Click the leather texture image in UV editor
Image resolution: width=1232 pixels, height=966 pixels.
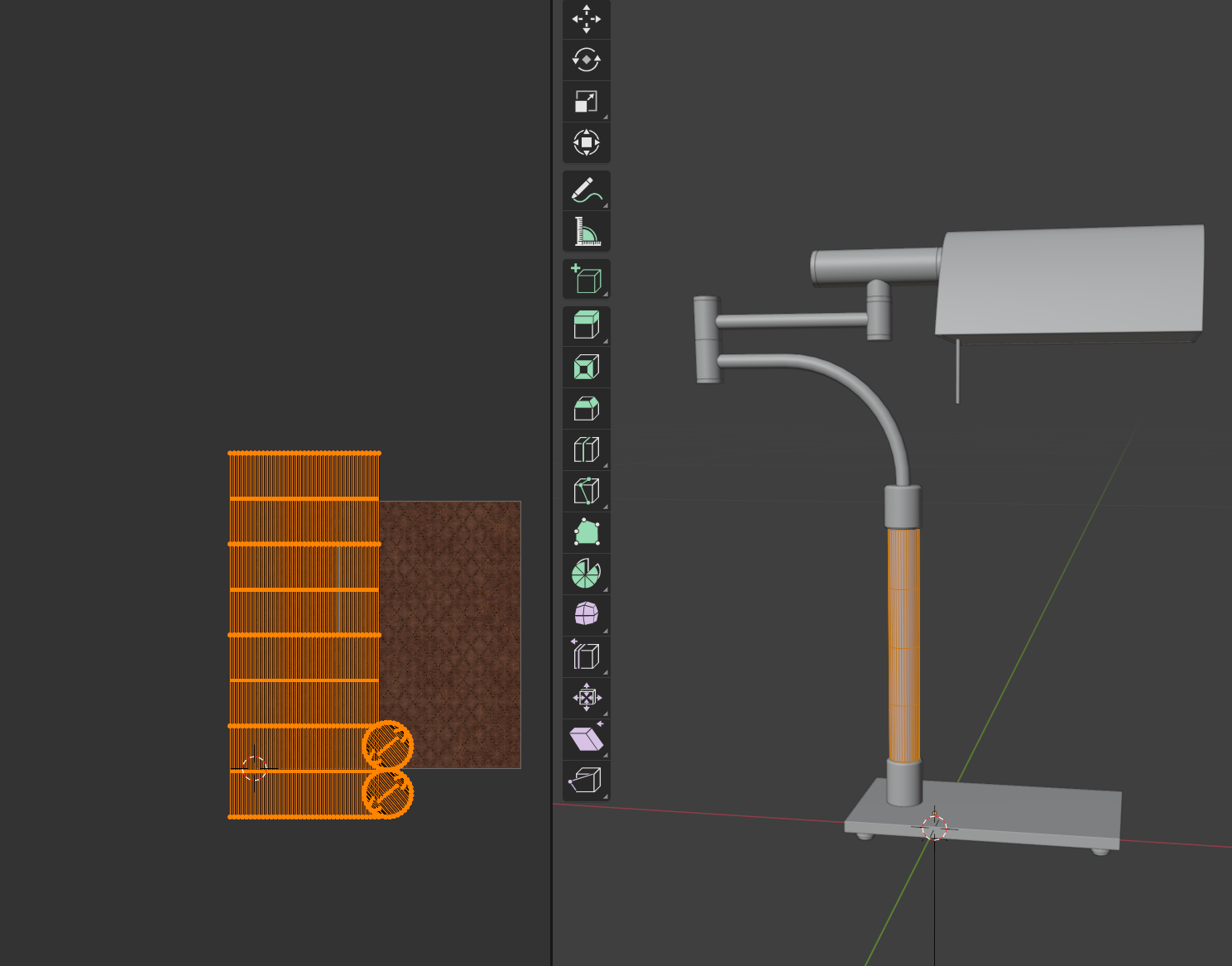(x=450, y=634)
